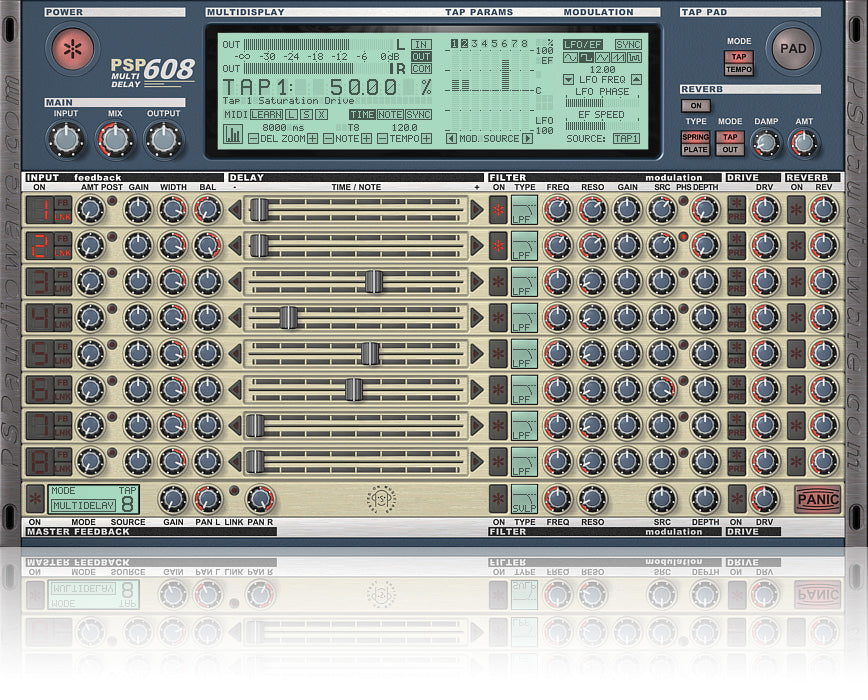Select the IN meter mode
Screen dimensions: 868x700
[x=421, y=44]
